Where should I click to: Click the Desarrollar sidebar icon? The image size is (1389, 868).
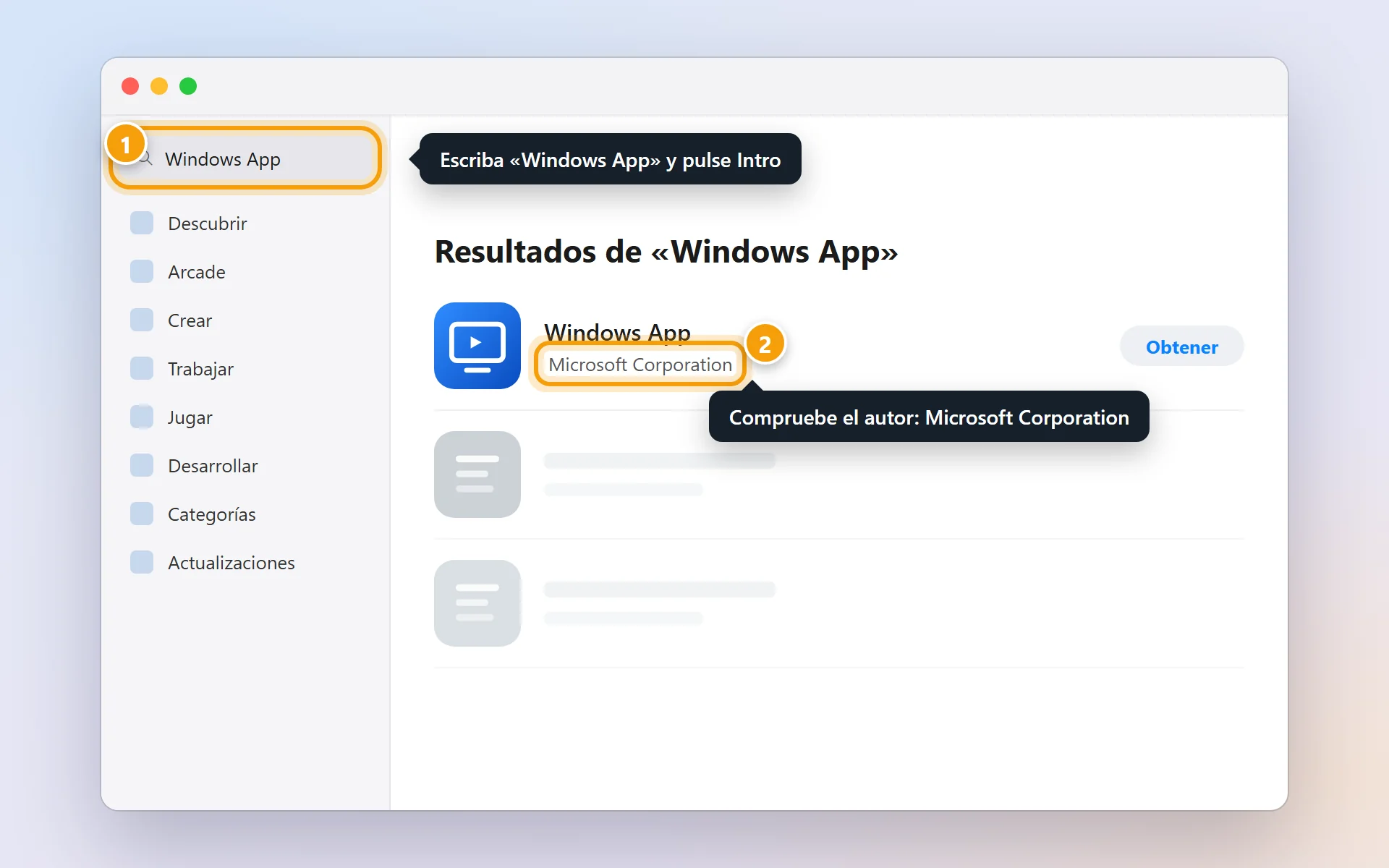pos(142,465)
